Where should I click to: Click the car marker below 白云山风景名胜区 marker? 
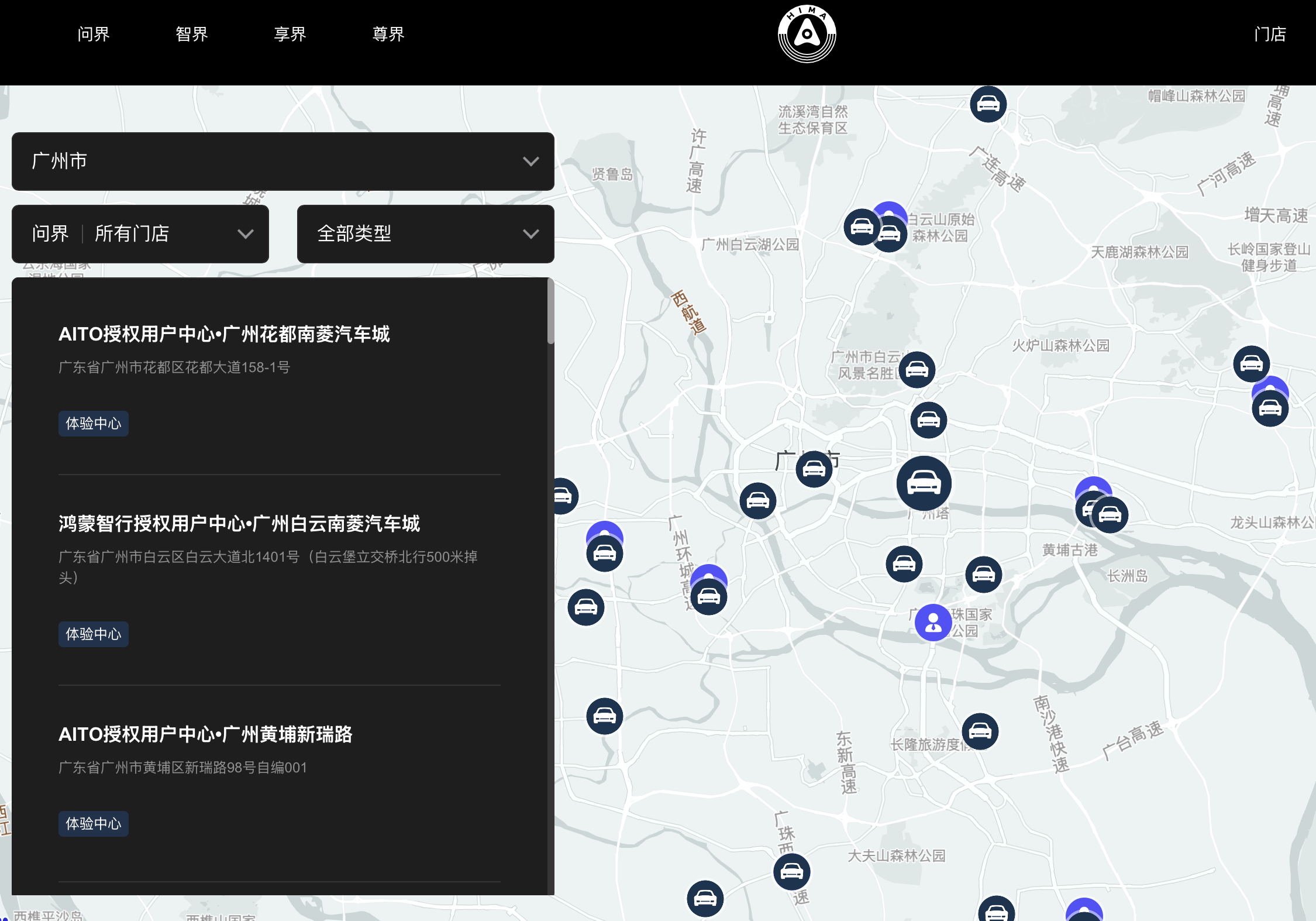coord(929,420)
